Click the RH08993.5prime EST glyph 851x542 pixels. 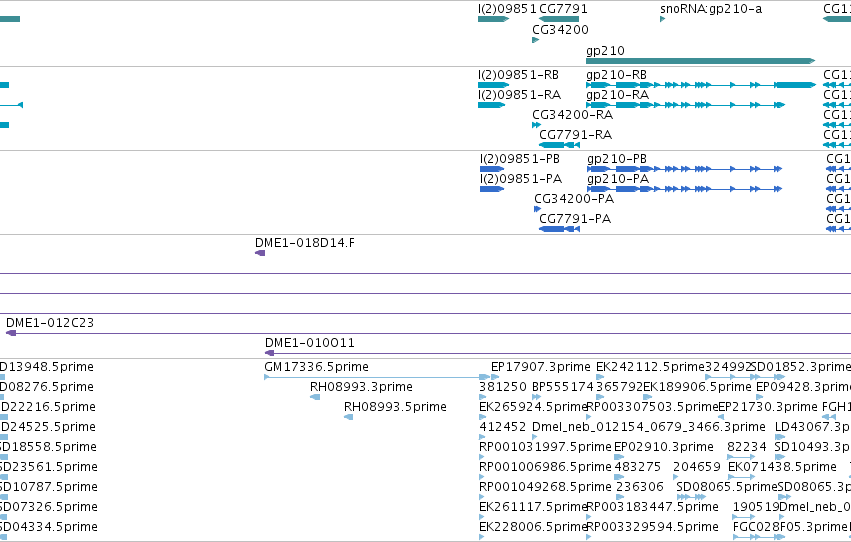348,417
